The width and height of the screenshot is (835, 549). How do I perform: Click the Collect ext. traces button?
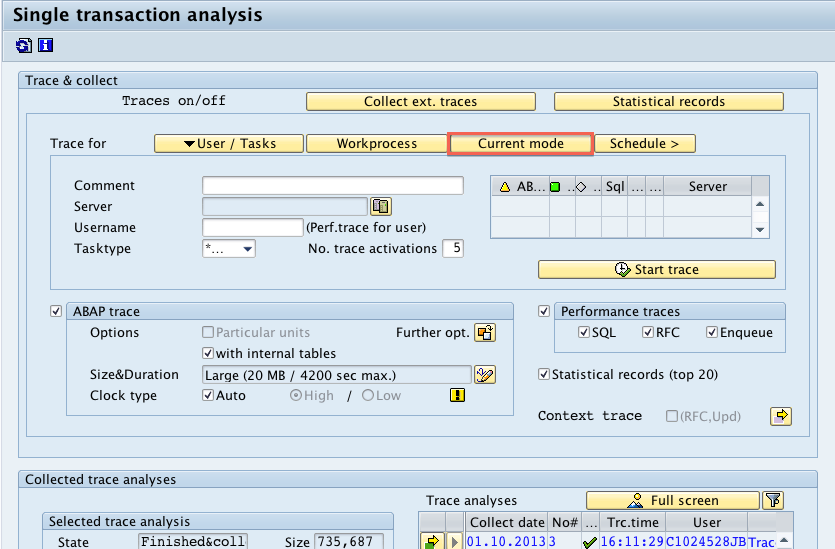point(421,101)
